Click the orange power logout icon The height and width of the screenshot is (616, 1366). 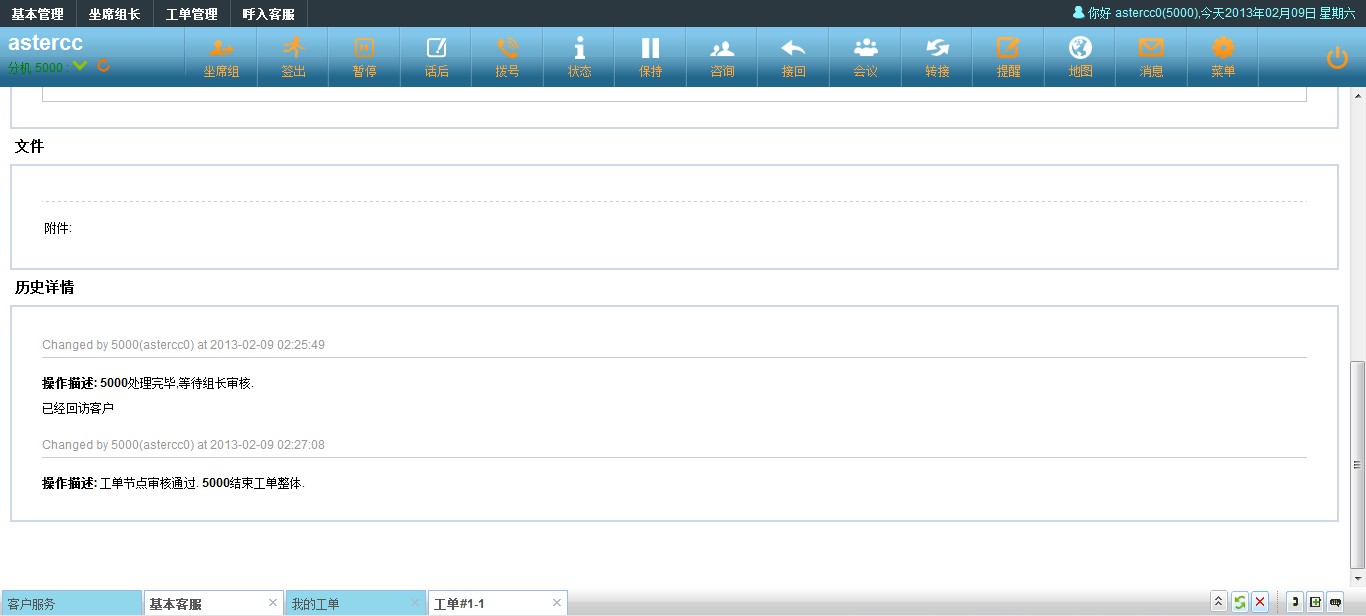pos(1337,58)
